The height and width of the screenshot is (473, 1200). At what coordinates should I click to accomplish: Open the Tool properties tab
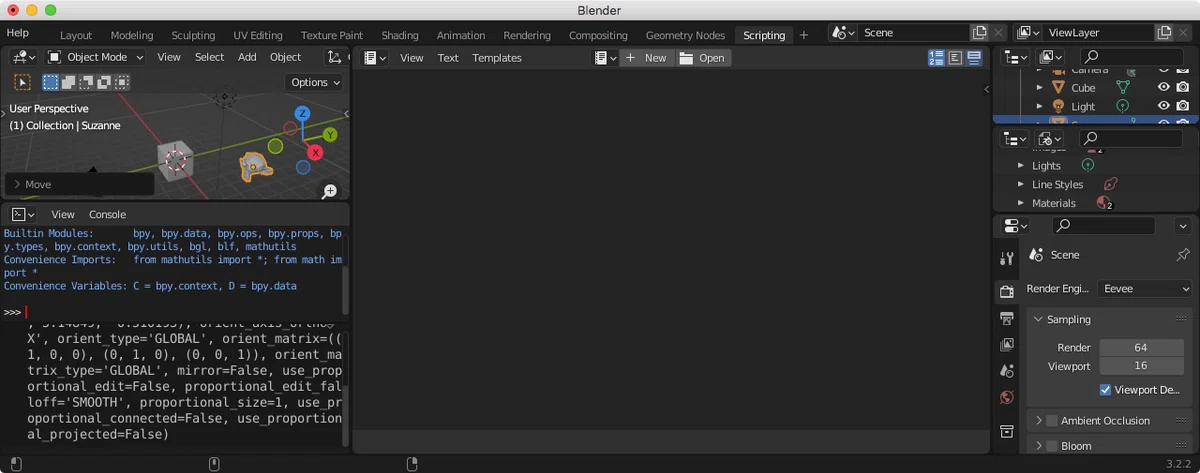point(1007,259)
